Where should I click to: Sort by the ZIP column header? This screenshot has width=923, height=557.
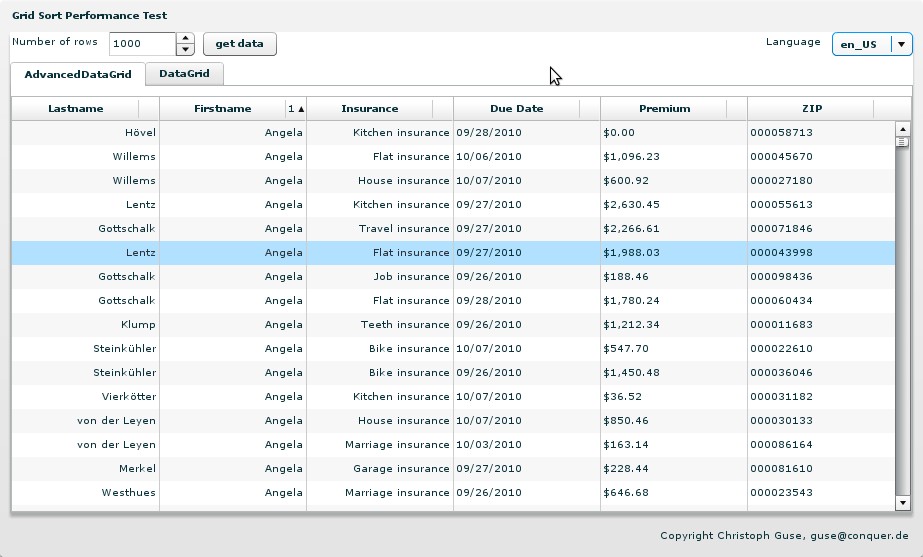pyautogui.click(x=811, y=109)
